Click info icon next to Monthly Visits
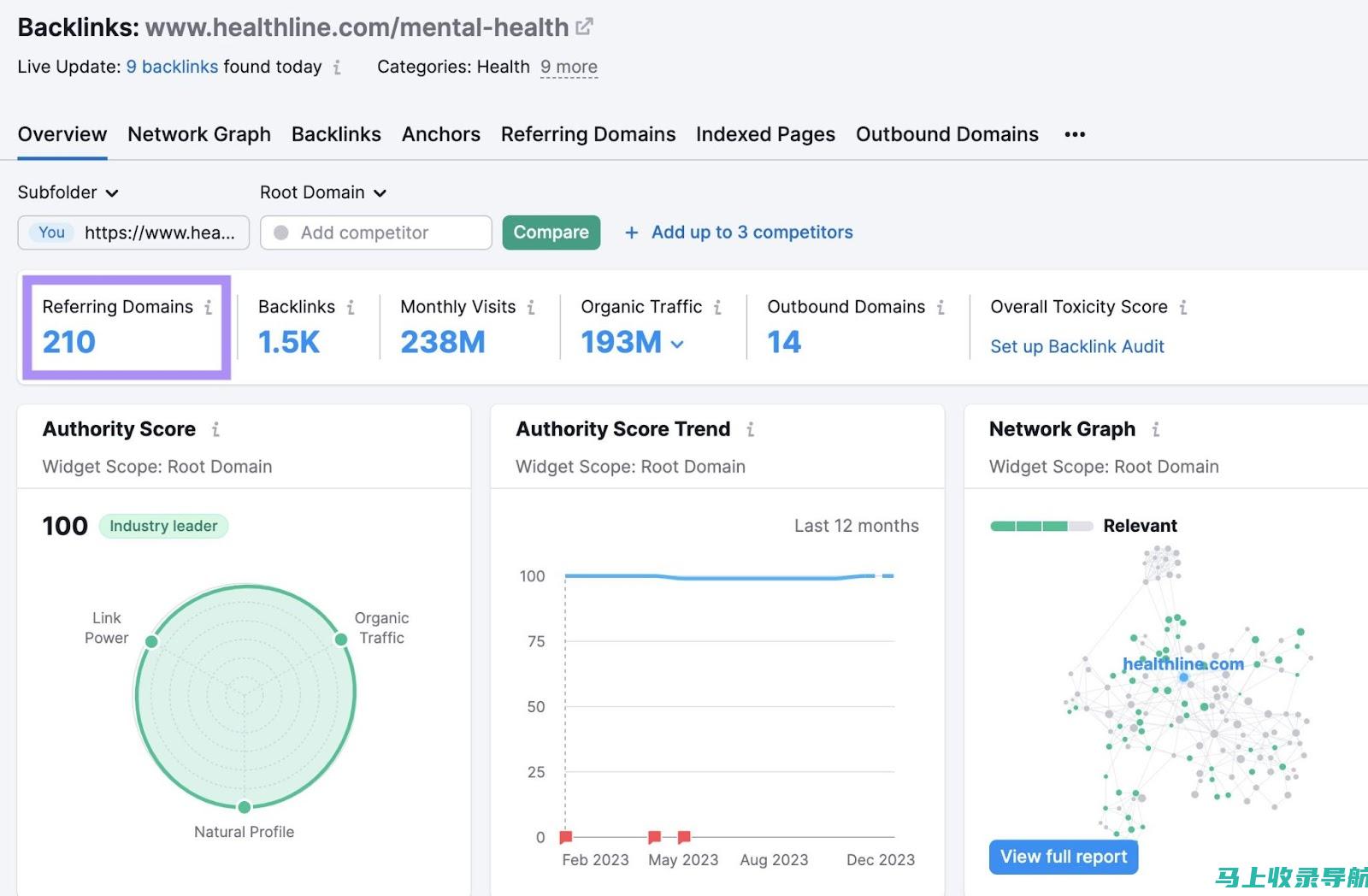The image size is (1368, 896). pyautogui.click(x=531, y=307)
